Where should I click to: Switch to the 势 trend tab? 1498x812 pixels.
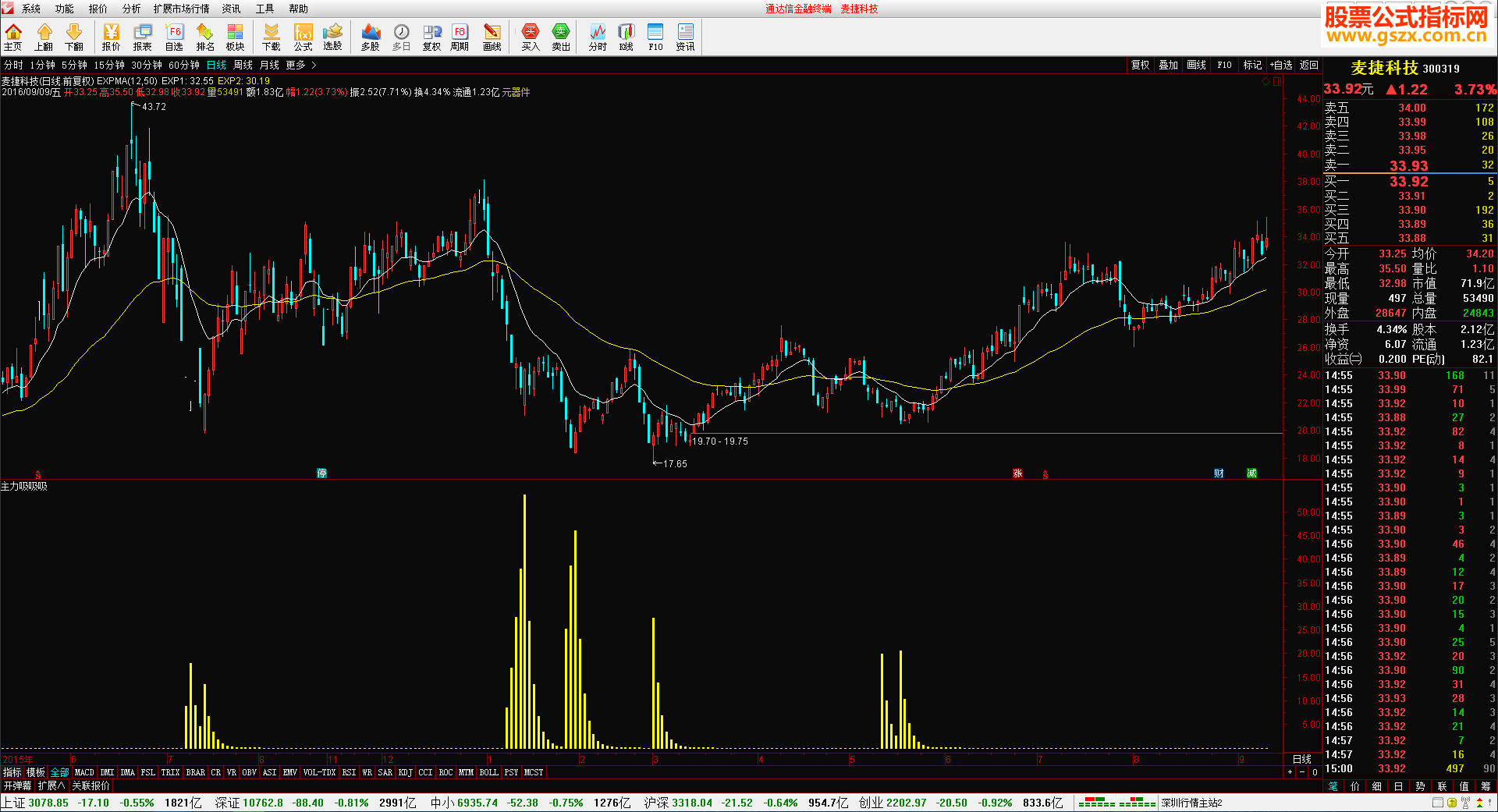coord(1420,785)
